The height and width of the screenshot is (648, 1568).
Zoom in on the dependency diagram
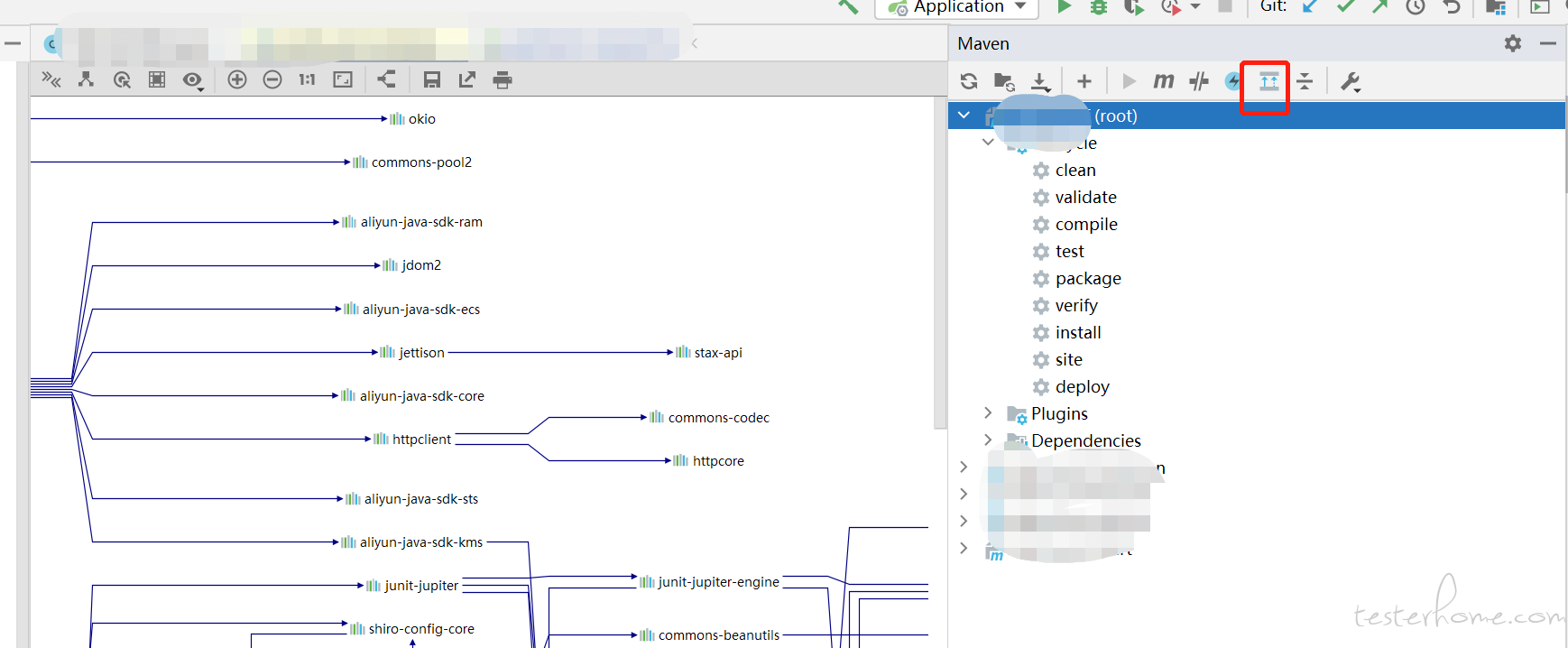click(x=237, y=80)
